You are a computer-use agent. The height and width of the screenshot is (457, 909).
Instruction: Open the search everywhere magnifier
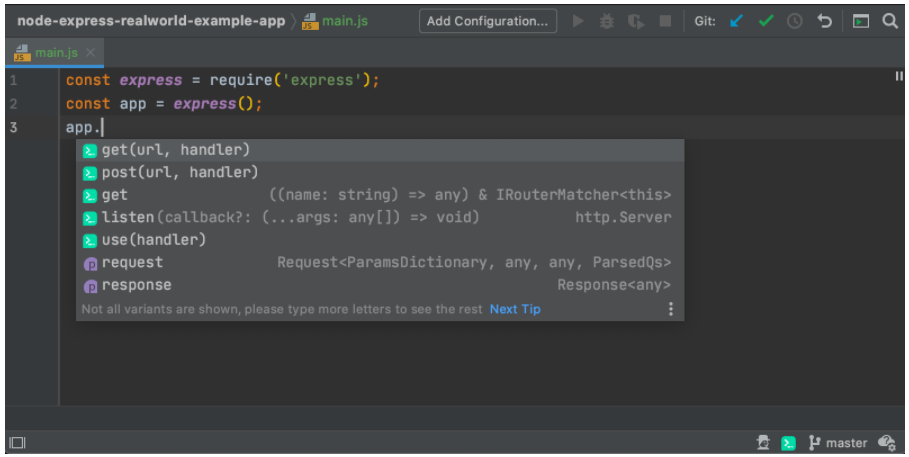tap(889, 21)
